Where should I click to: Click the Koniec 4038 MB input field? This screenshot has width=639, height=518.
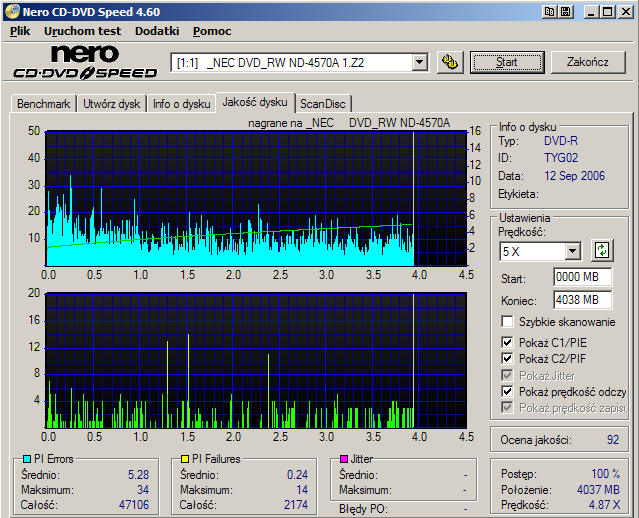582,300
